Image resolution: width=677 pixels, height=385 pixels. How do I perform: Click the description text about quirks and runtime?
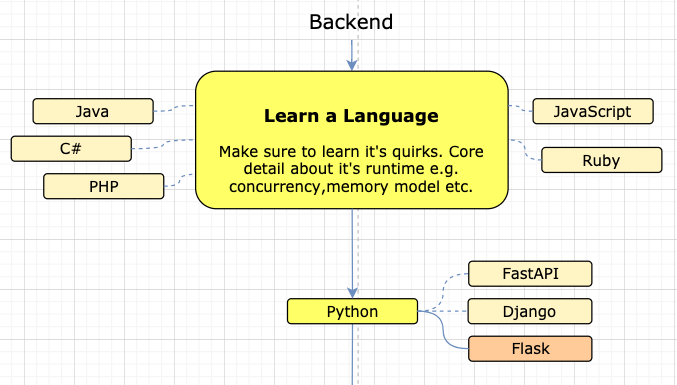tap(351, 169)
